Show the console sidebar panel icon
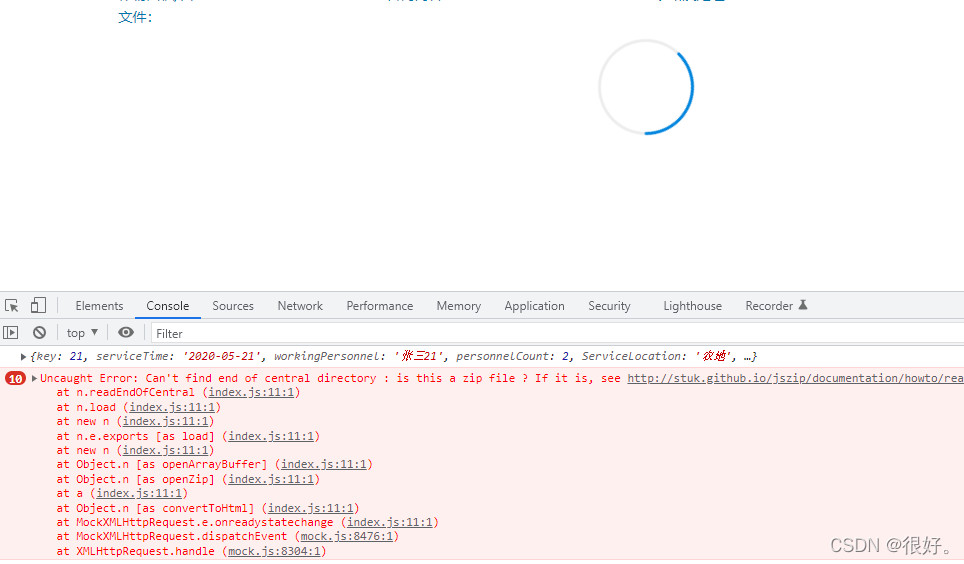The image size is (964, 564). click(11, 333)
